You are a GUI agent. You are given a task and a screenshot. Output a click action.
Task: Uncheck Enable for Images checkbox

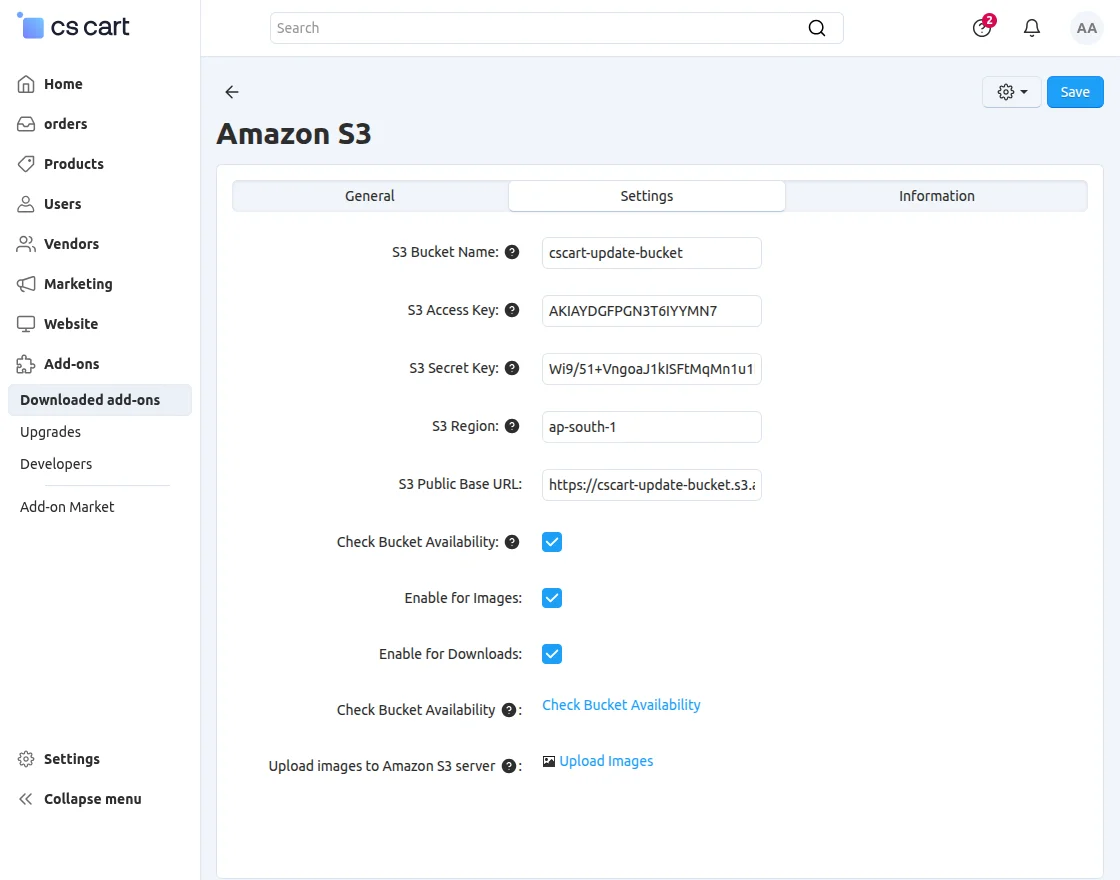pyautogui.click(x=551, y=598)
